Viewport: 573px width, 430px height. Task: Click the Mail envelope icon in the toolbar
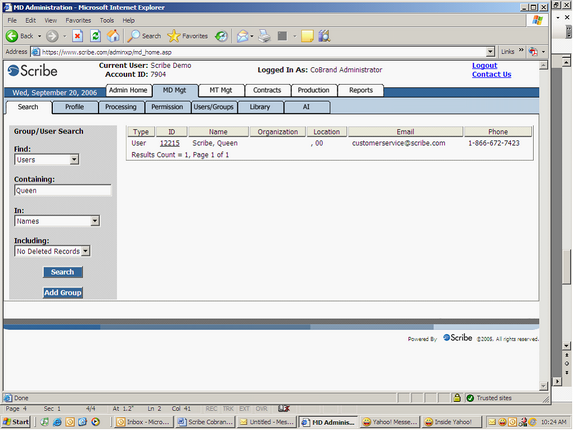click(x=242, y=36)
